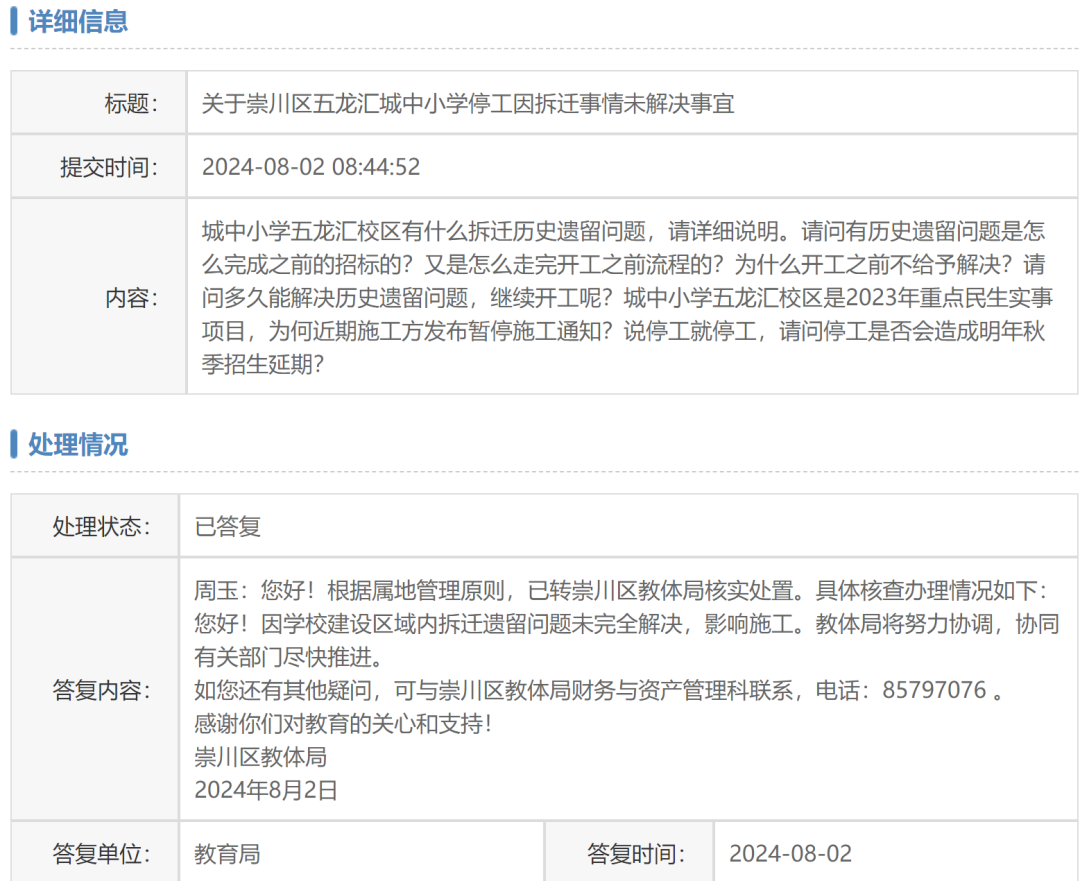The width and height of the screenshot is (1080, 881).
Task: Click the 答复内容 label cell
Action: click(x=95, y=690)
